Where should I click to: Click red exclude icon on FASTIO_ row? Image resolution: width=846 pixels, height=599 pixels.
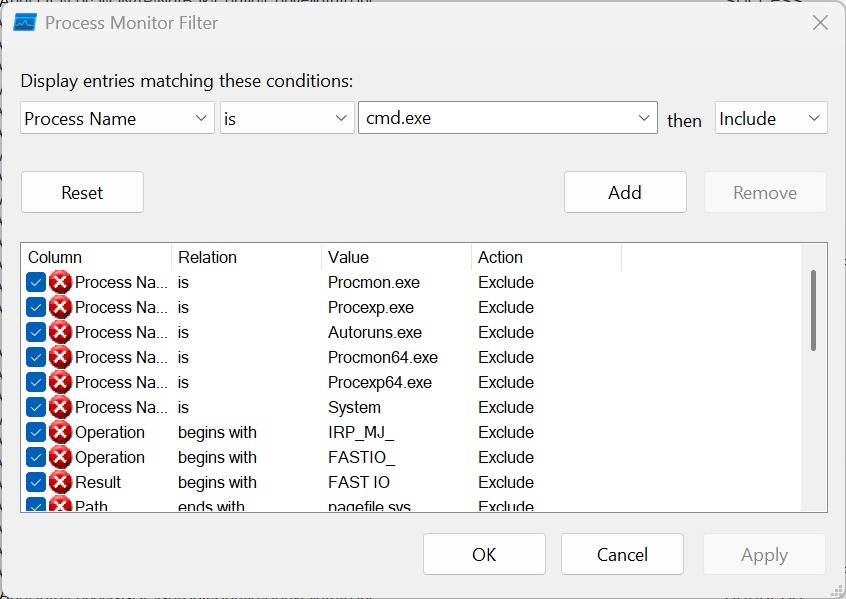click(x=60, y=457)
